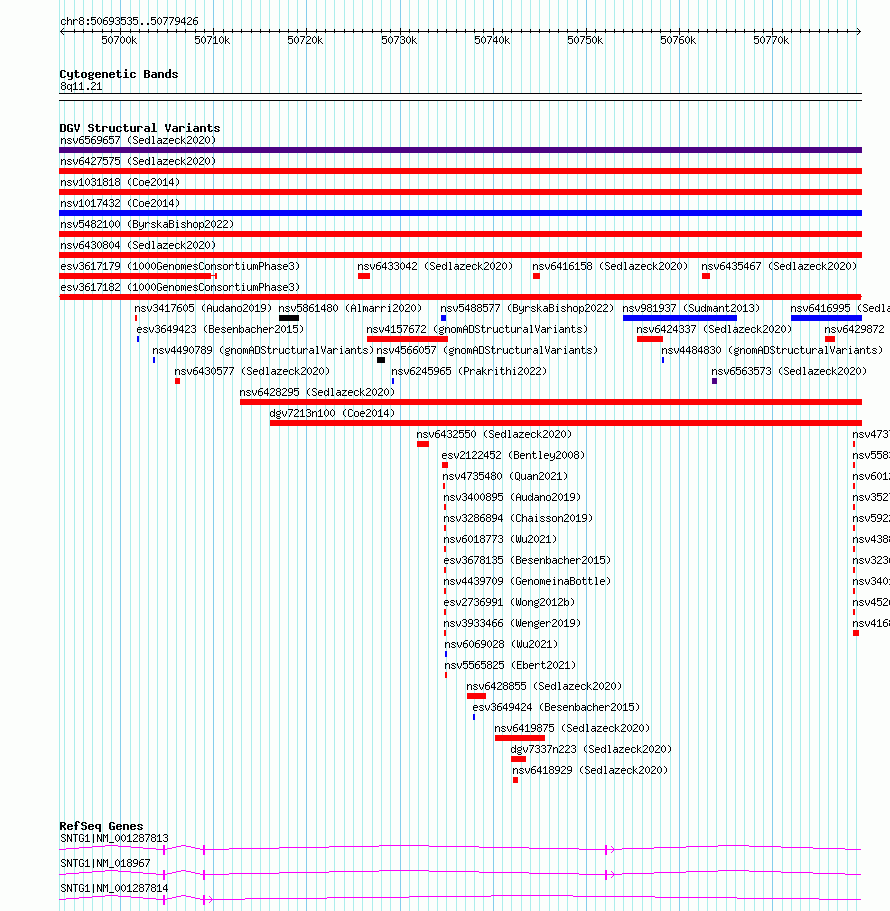Viewport: 890px width, 911px height.
Task: Click the nsv6435467 red marker
Action: point(706,276)
